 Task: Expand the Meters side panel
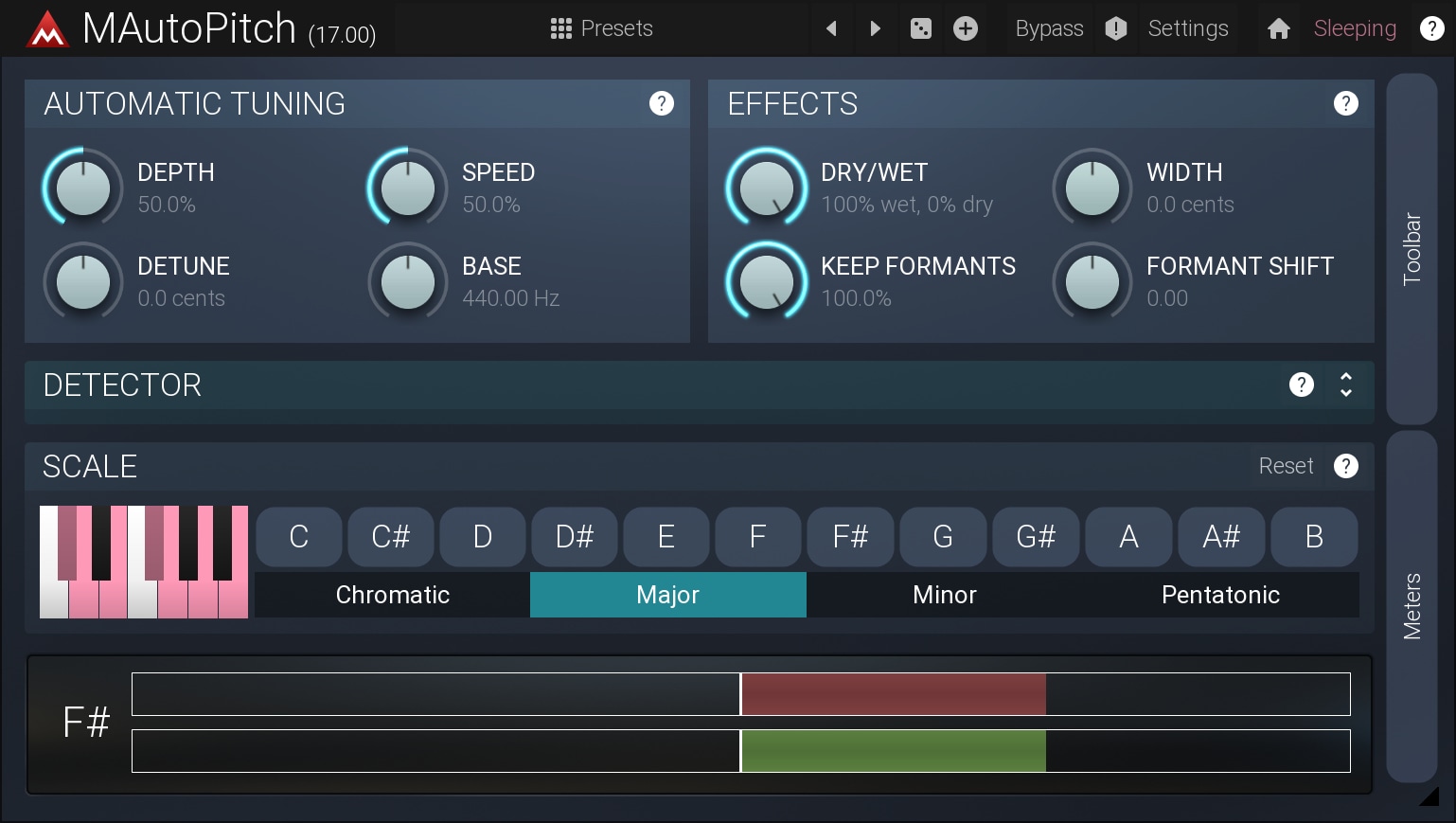(x=1412, y=606)
